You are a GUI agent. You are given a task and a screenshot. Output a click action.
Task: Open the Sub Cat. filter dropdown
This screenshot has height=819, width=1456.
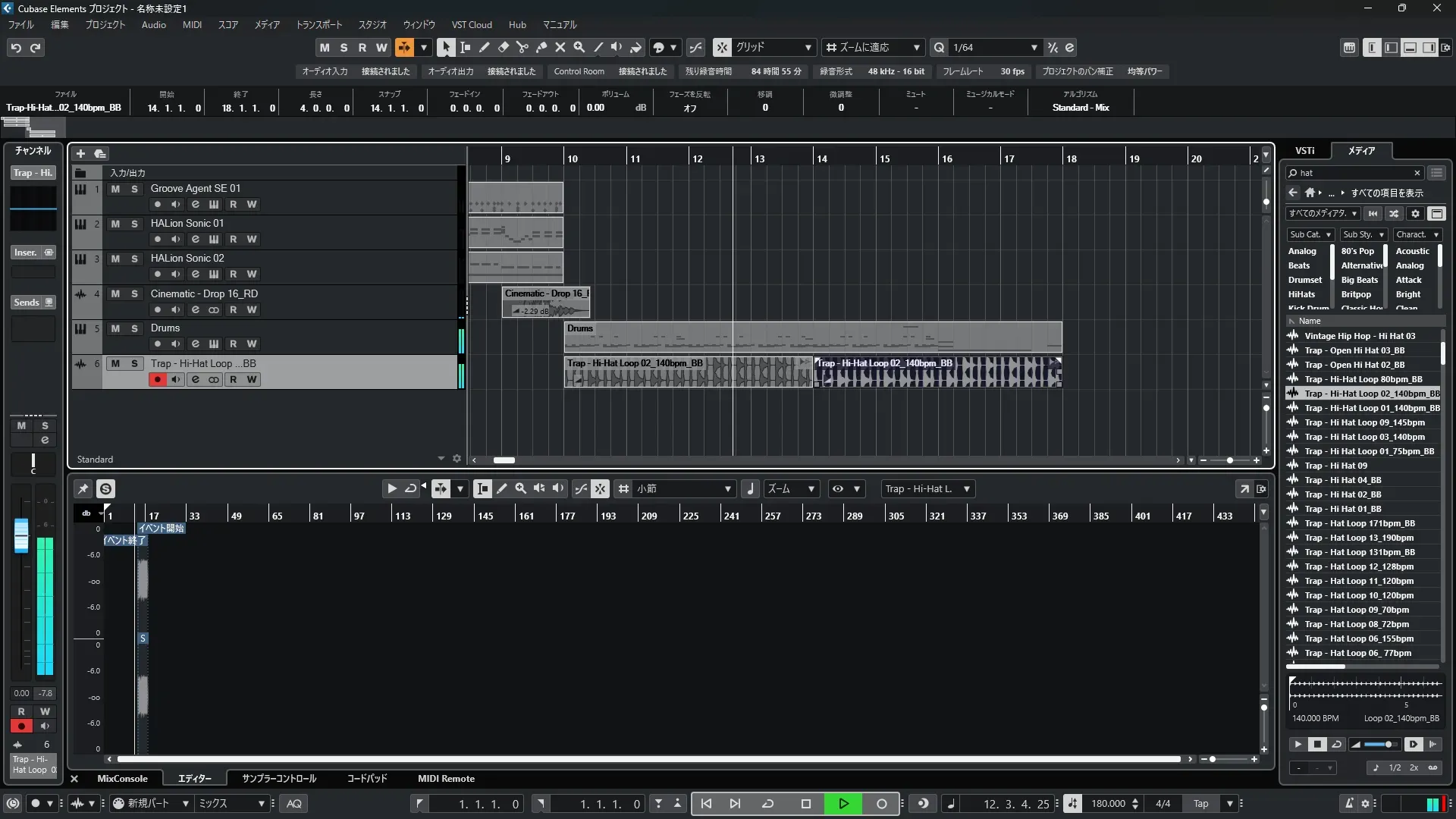click(1310, 234)
